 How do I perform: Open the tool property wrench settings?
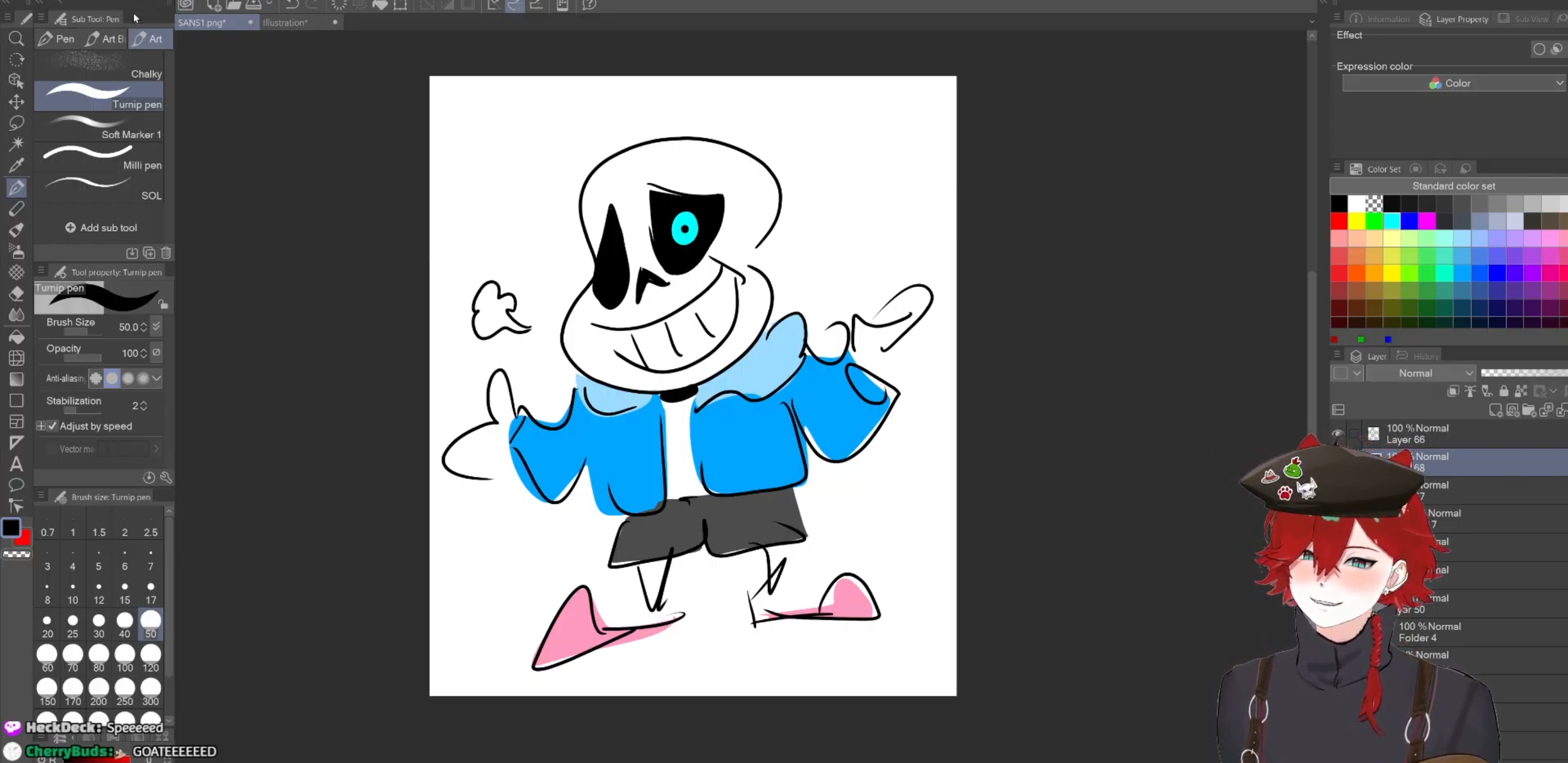click(166, 477)
